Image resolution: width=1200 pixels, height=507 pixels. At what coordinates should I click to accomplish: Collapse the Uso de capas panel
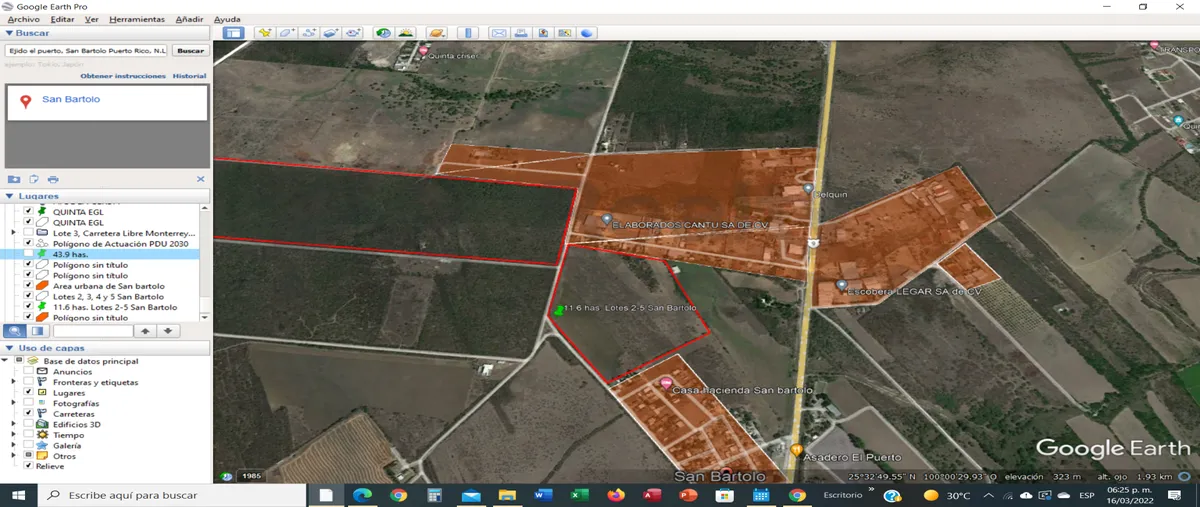tap(9, 348)
